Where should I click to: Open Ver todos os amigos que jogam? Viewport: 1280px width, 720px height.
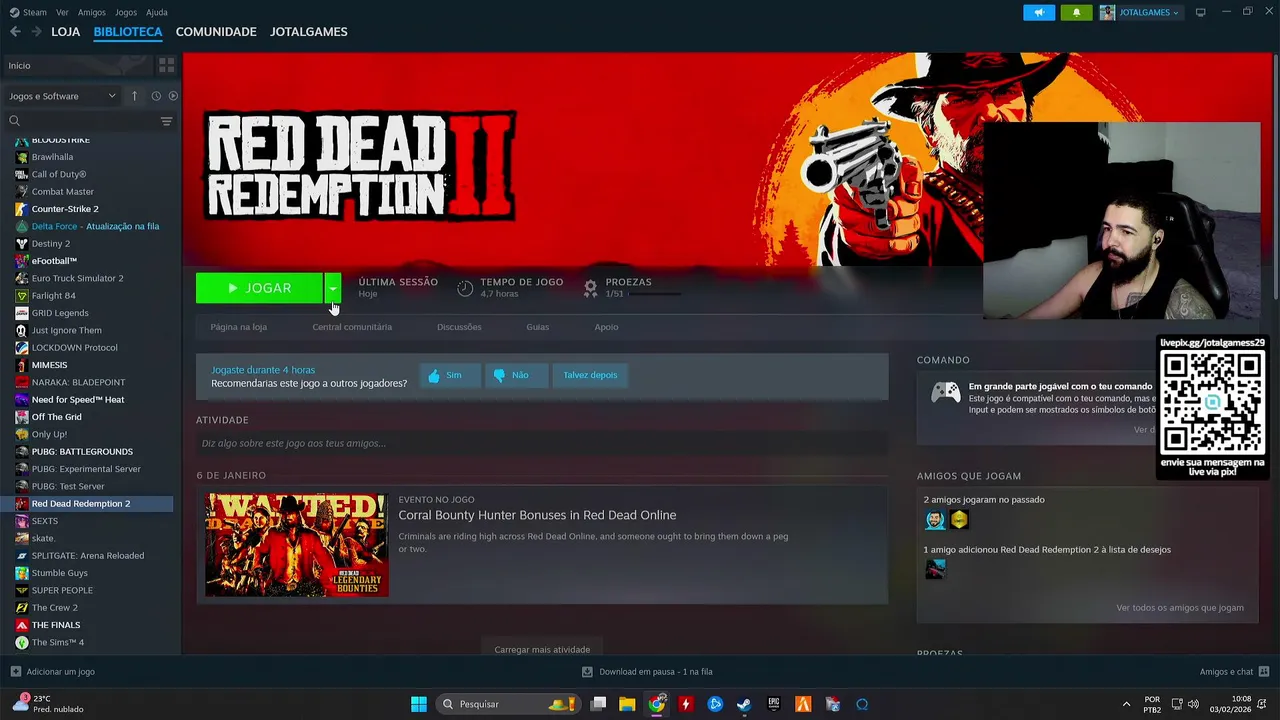click(1180, 608)
